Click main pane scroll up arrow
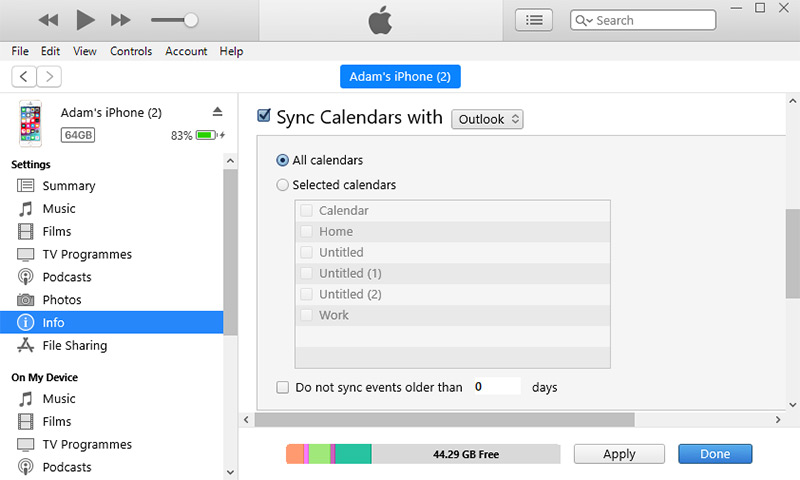Image resolution: width=800 pixels, height=480 pixels. [792, 101]
